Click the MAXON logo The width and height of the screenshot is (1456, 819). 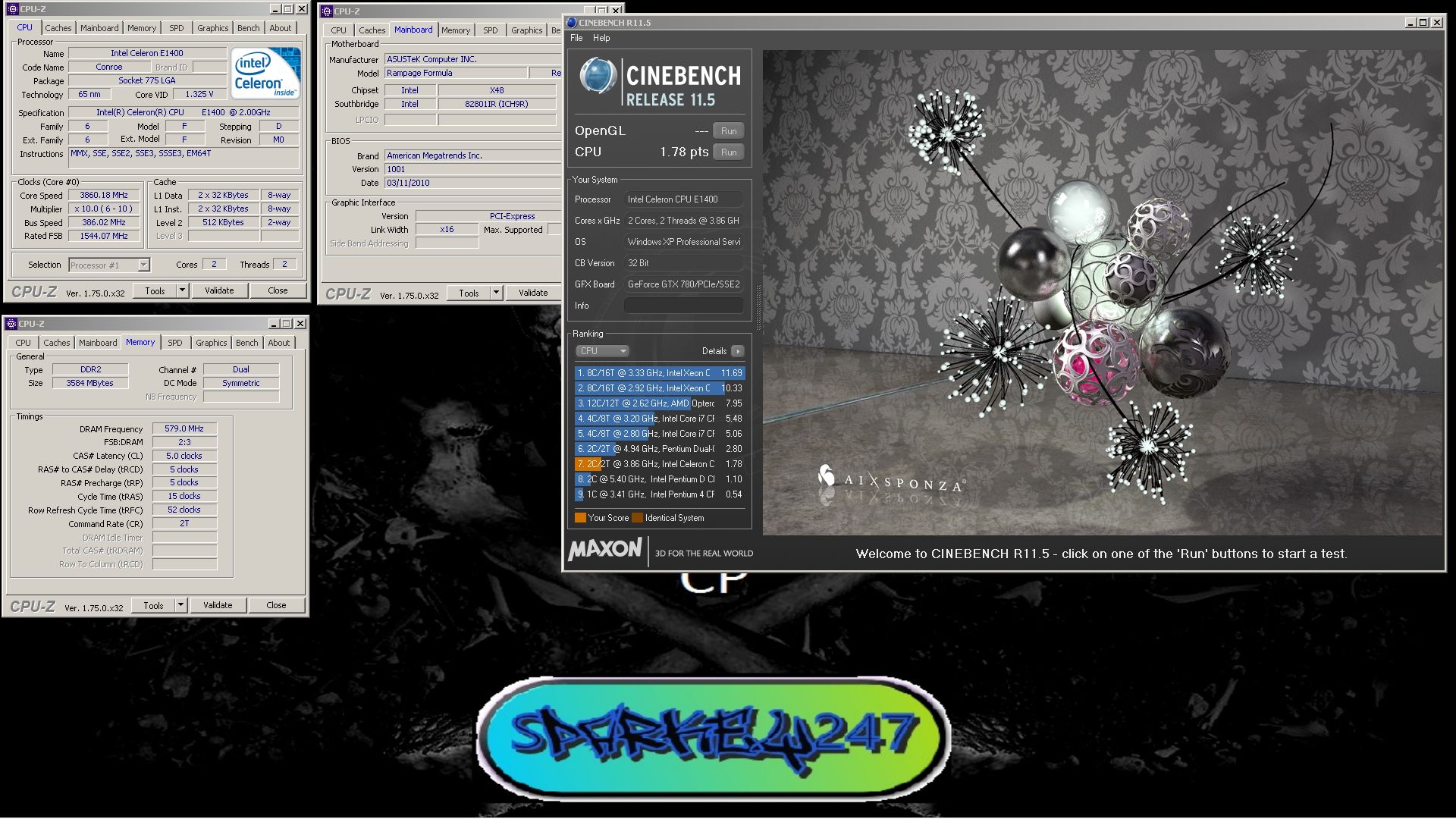coord(605,548)
